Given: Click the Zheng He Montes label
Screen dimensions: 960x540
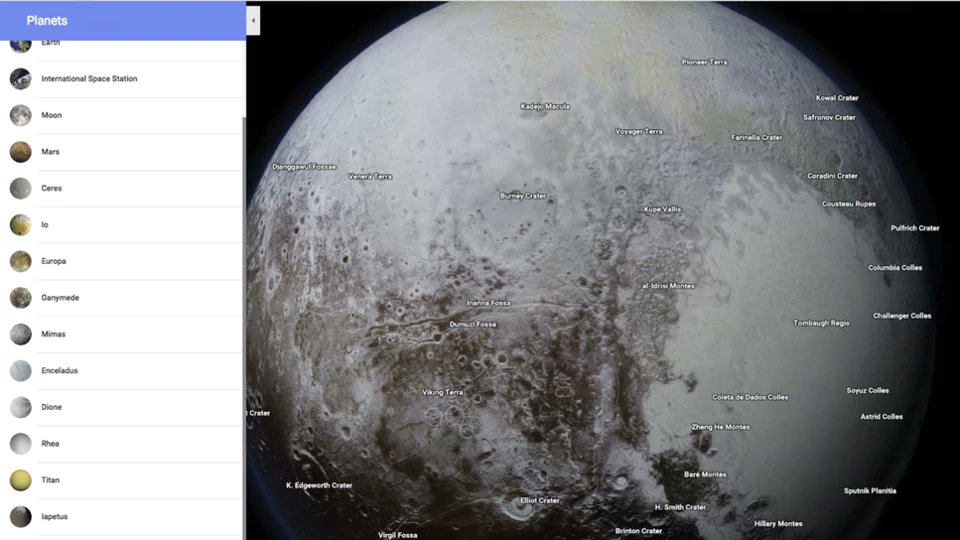Looking at the screenshot, I should [x=721, y=427].
